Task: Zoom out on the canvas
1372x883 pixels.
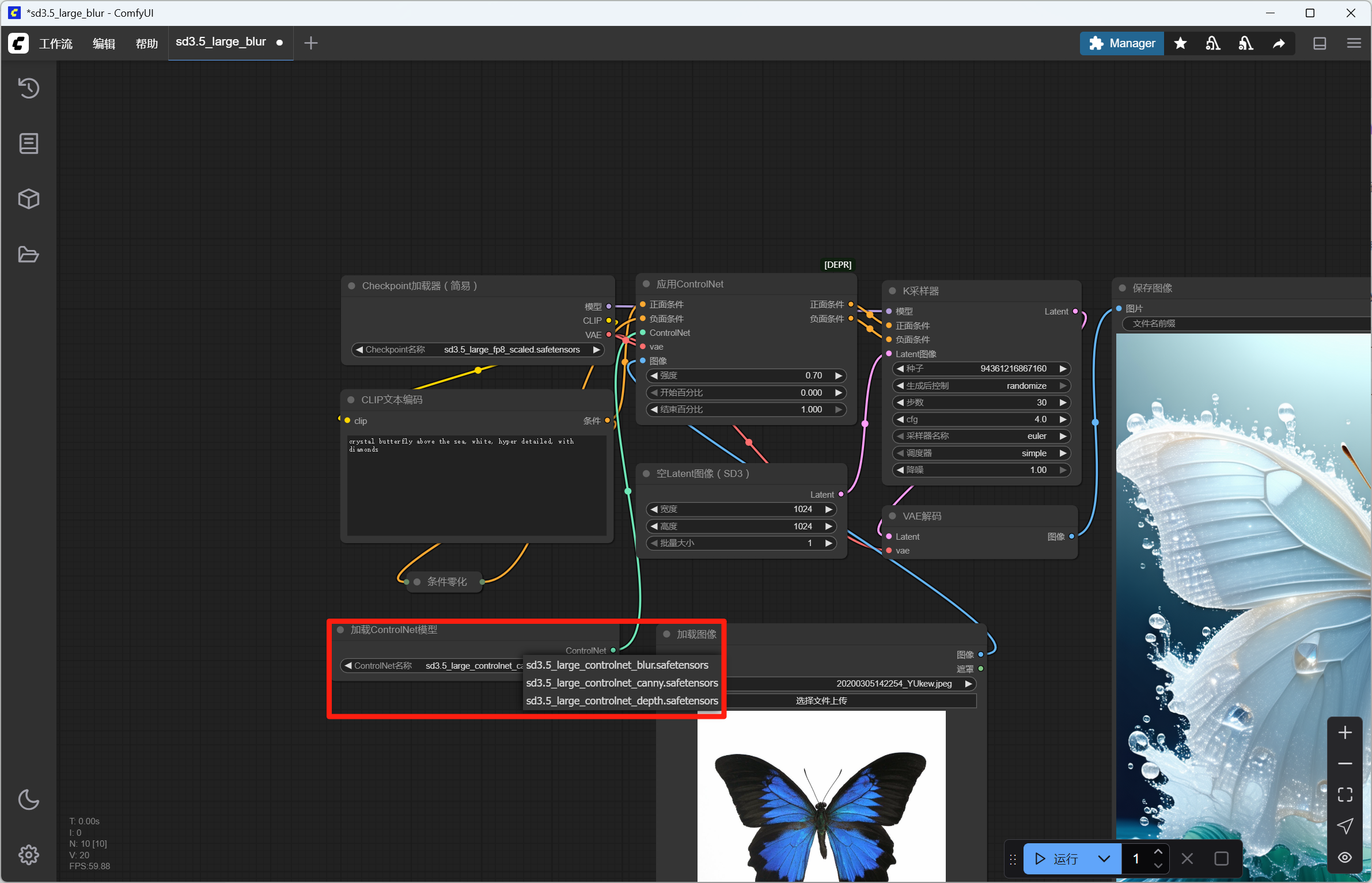Action: (x=1345, y=763)
